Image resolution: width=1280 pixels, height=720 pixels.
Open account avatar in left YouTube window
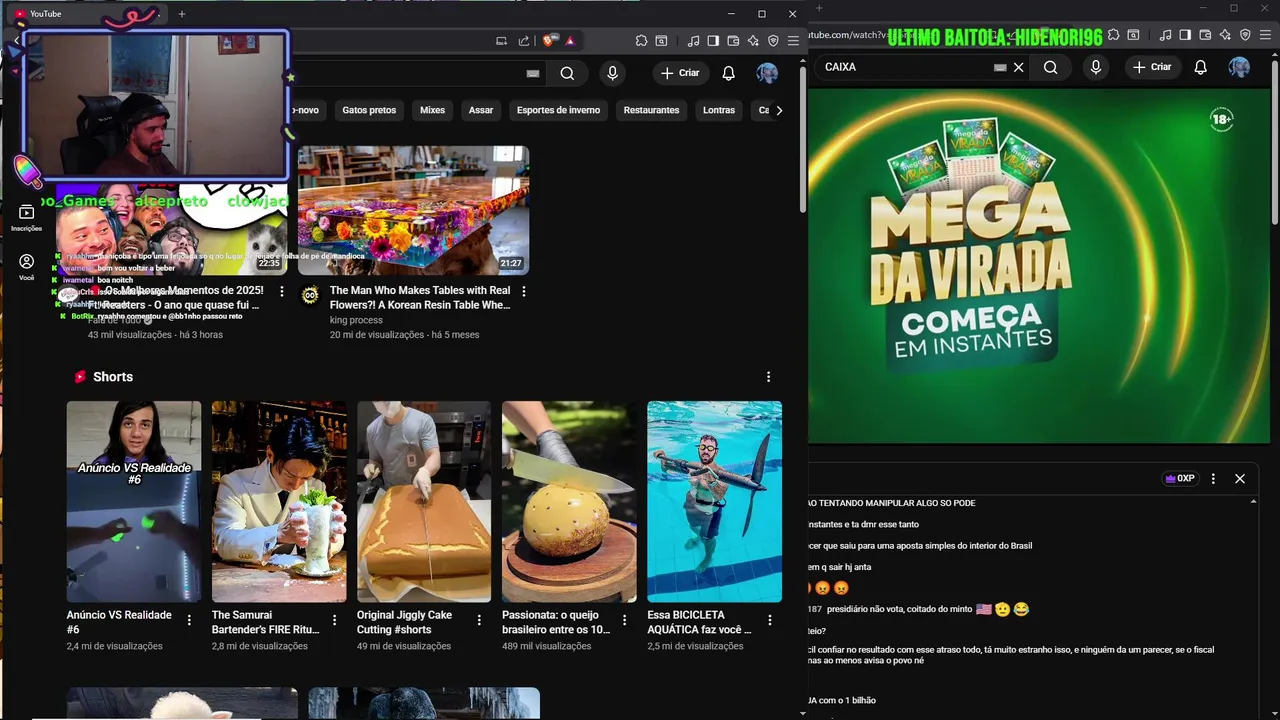click(x=767, y=73)
